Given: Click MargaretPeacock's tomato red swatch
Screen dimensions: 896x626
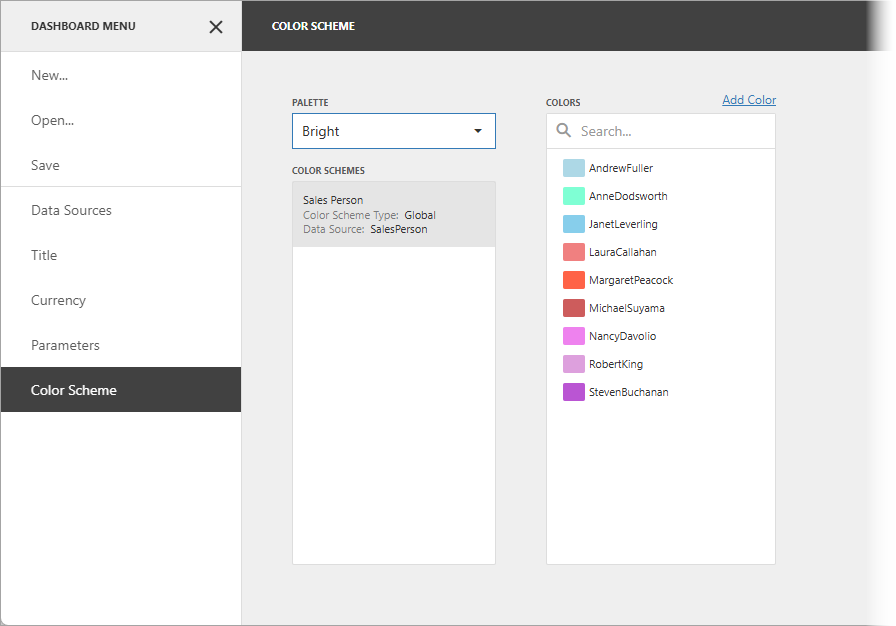Looking at the screenshot, I should 574,280.
